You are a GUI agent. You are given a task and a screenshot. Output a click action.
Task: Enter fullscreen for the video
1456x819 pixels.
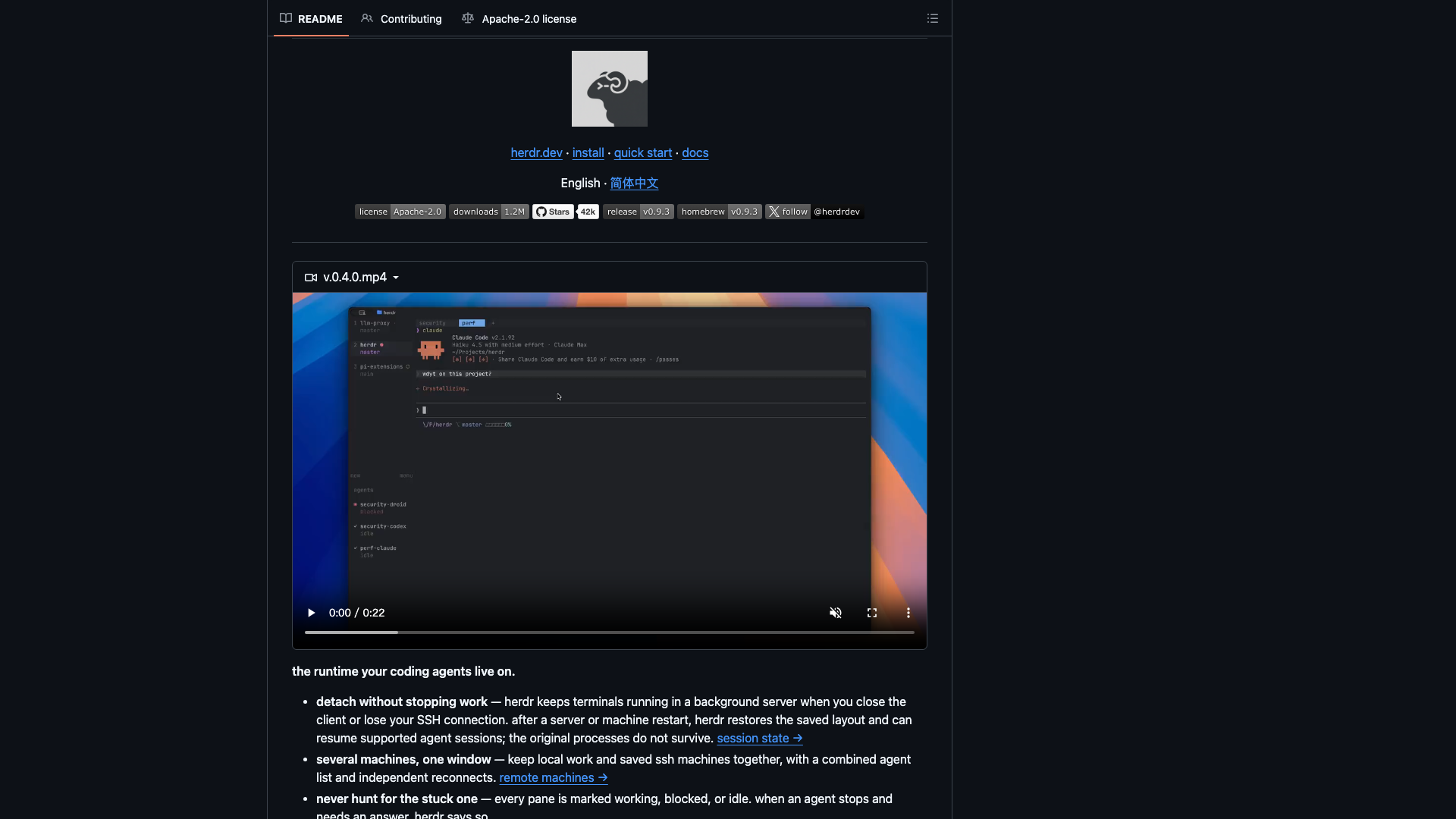point(871,613)
